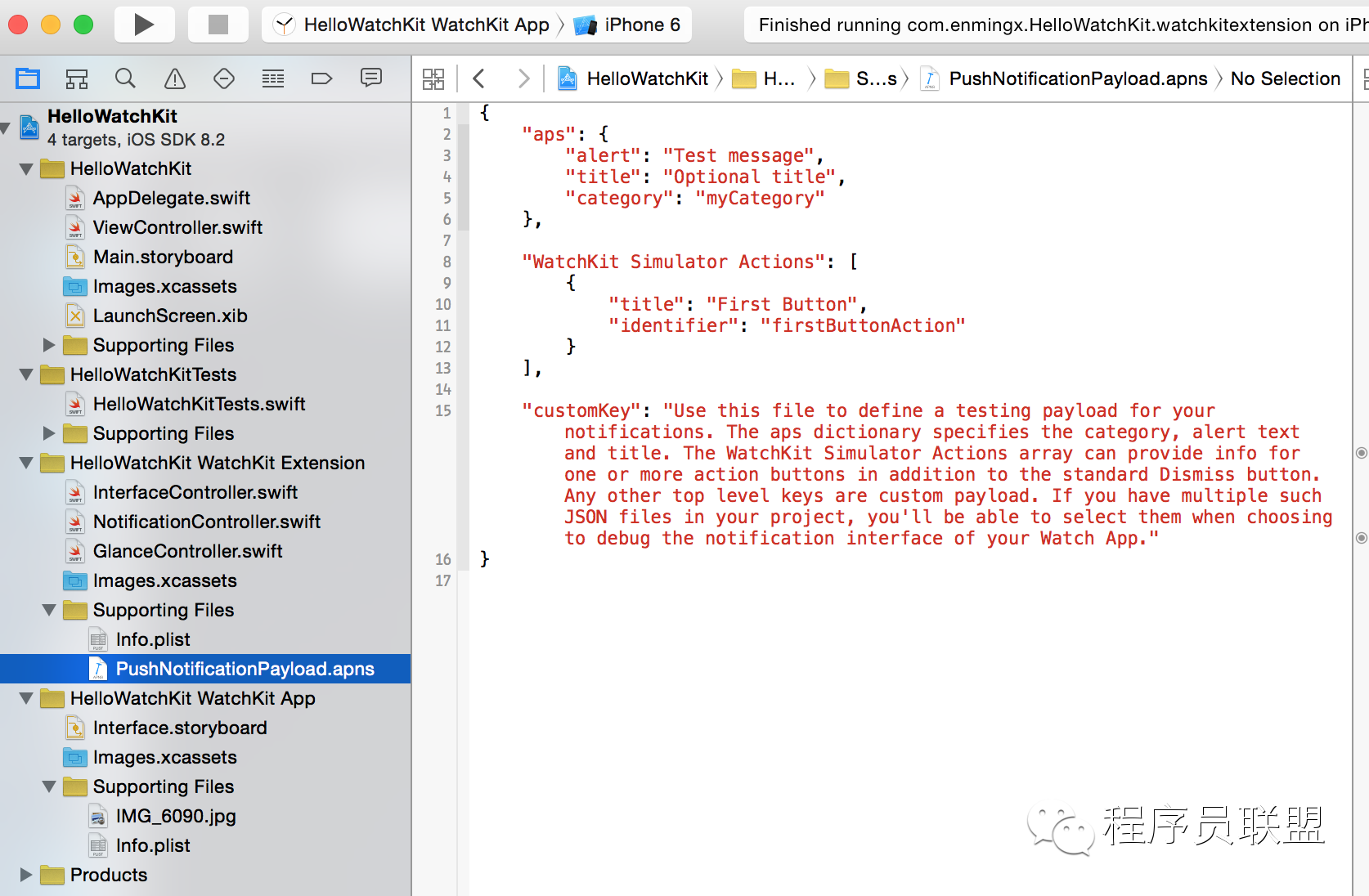
Task: Collapse the HelloWatchKit WatchKit App group
Action: point(26,699)
